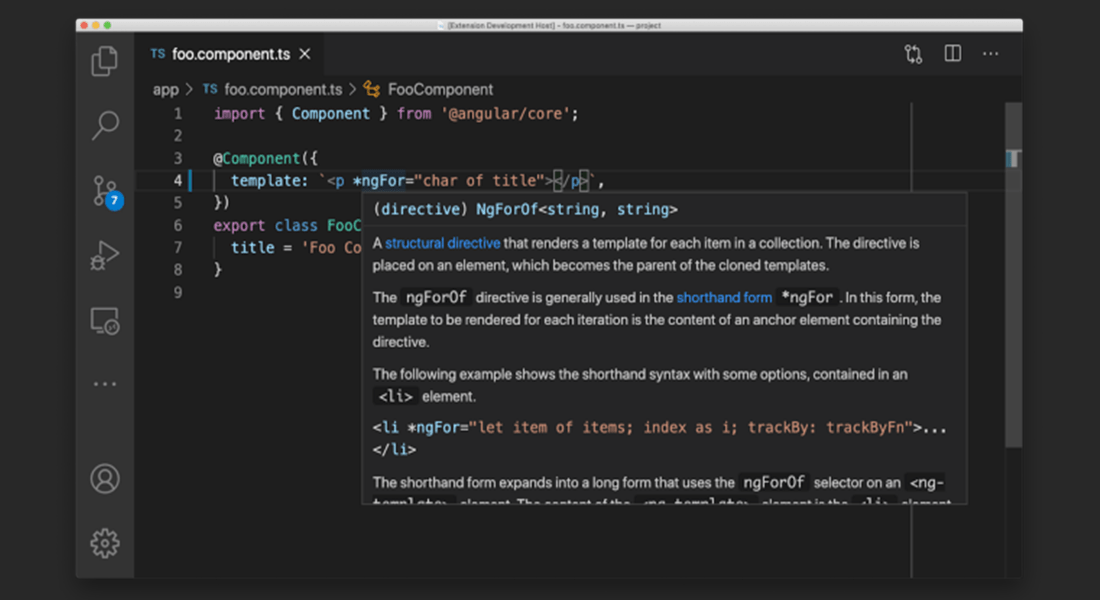Click line number 4 in the gutter

point(177,180)
